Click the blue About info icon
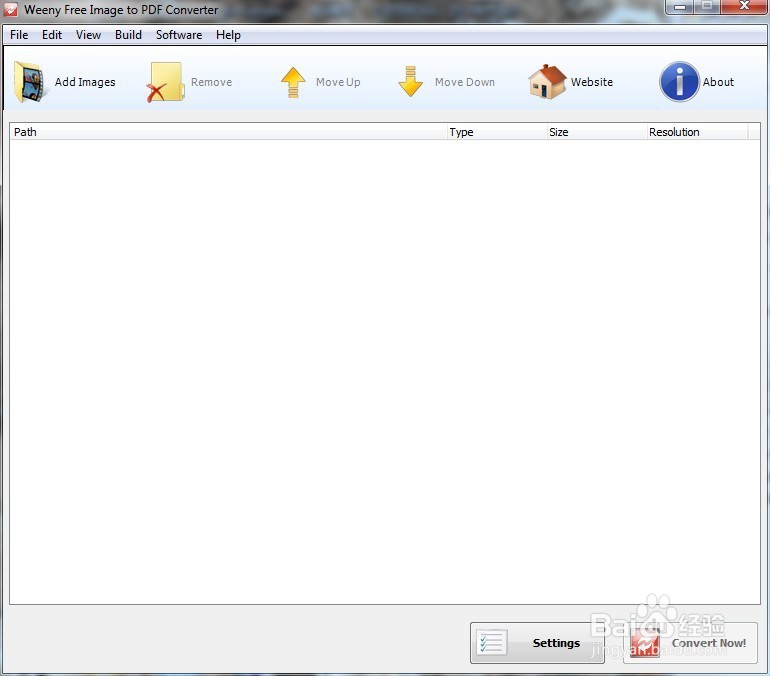 (x=679, y=81)
